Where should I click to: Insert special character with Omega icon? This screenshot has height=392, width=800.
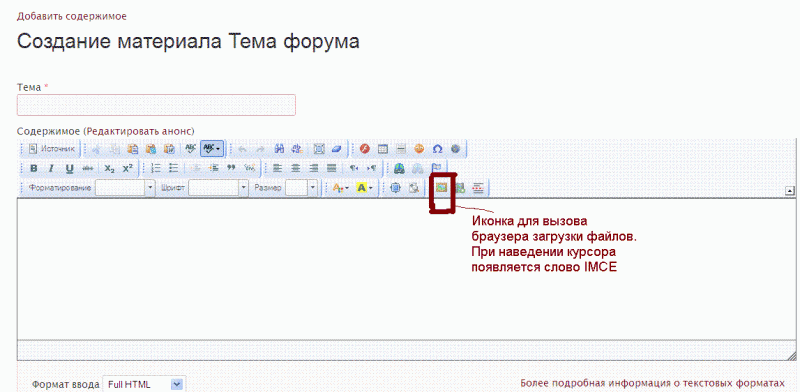[438, 149]
